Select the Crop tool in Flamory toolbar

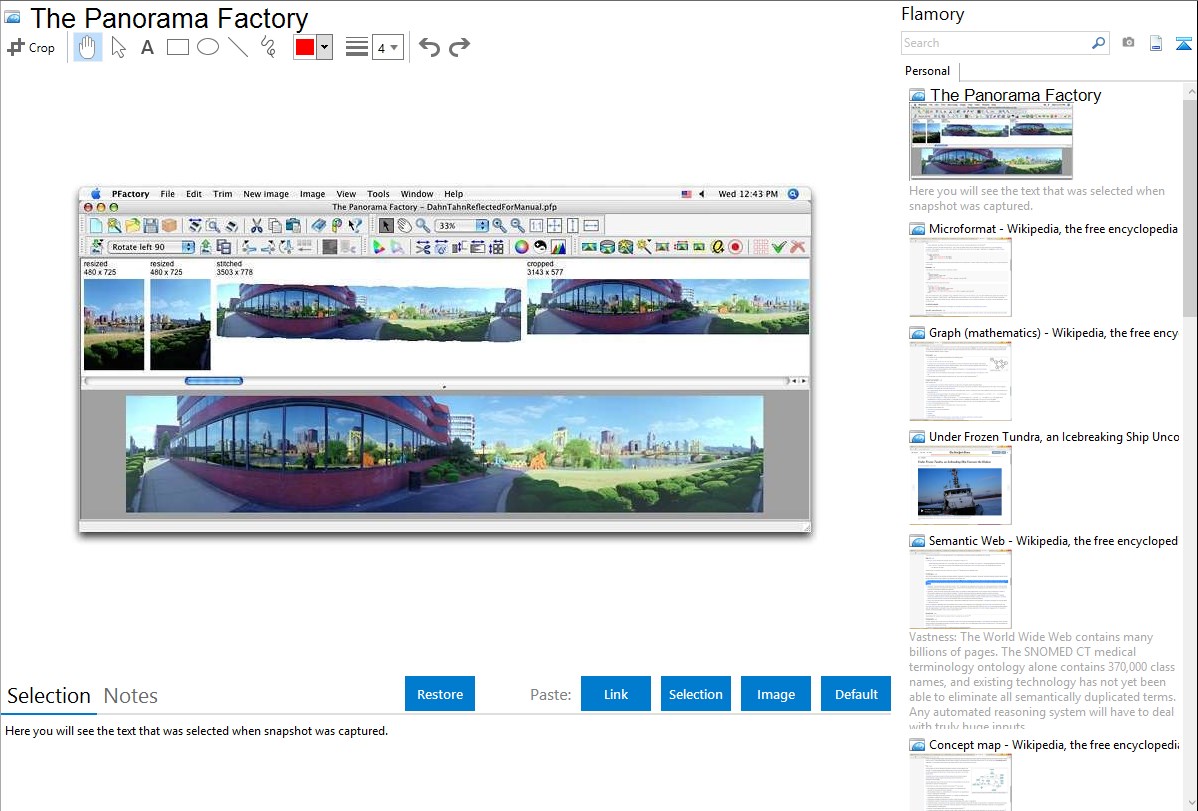(x=31, y=47)
